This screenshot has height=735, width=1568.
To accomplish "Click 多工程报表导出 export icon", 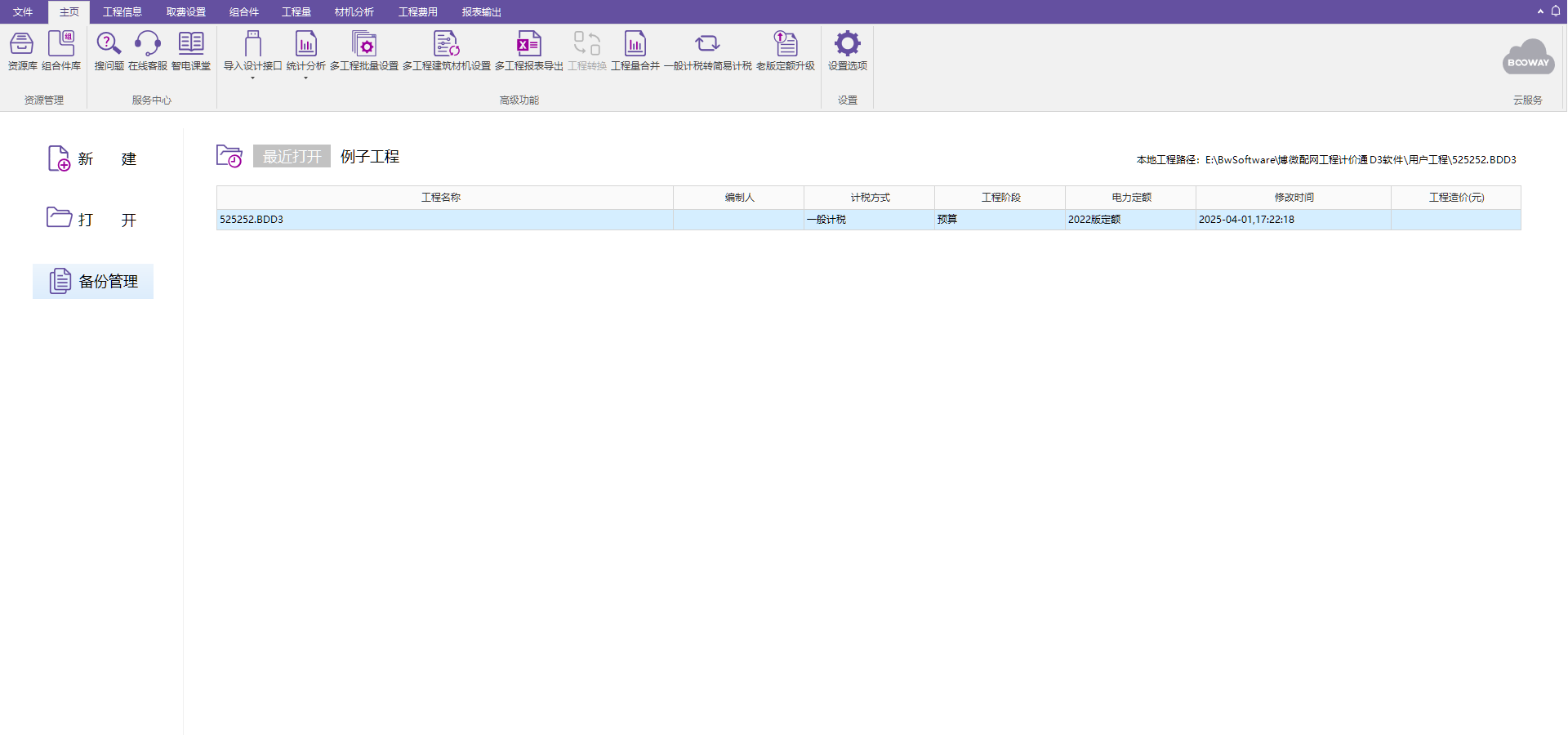I will (x=529, y=43).
